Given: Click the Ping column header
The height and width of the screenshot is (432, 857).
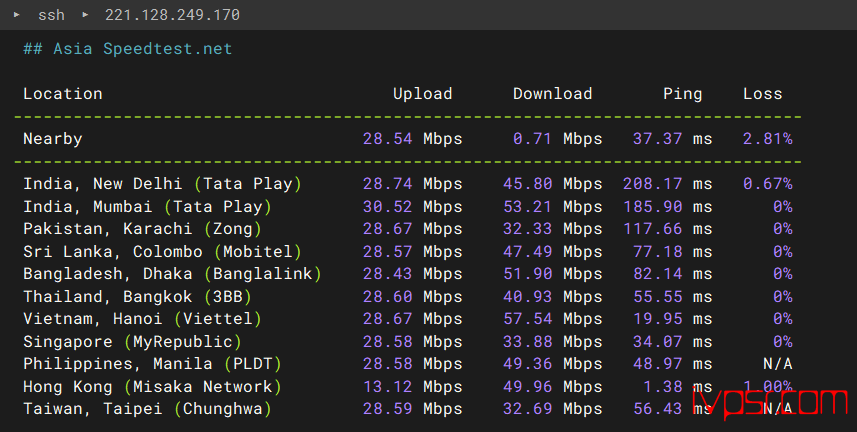Looking at the screenshot, I should click(x=682, y=94).
